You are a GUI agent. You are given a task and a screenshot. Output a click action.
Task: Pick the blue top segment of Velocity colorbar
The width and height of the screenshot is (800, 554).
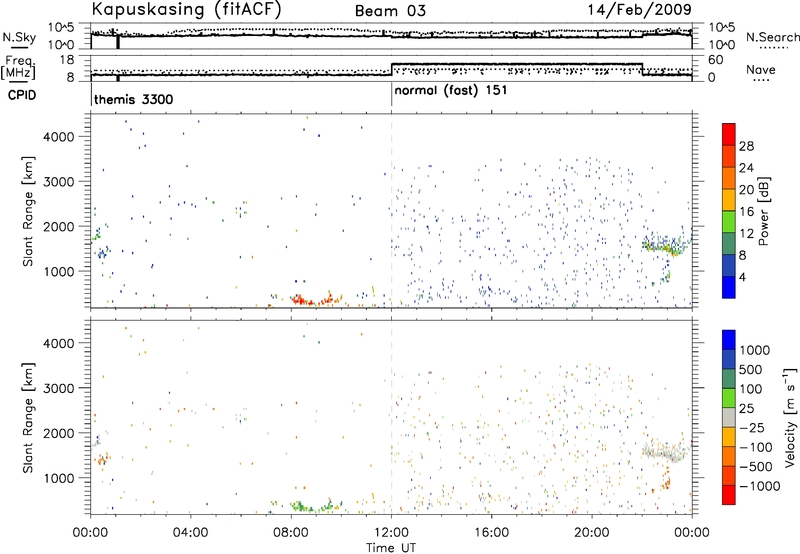729,340
